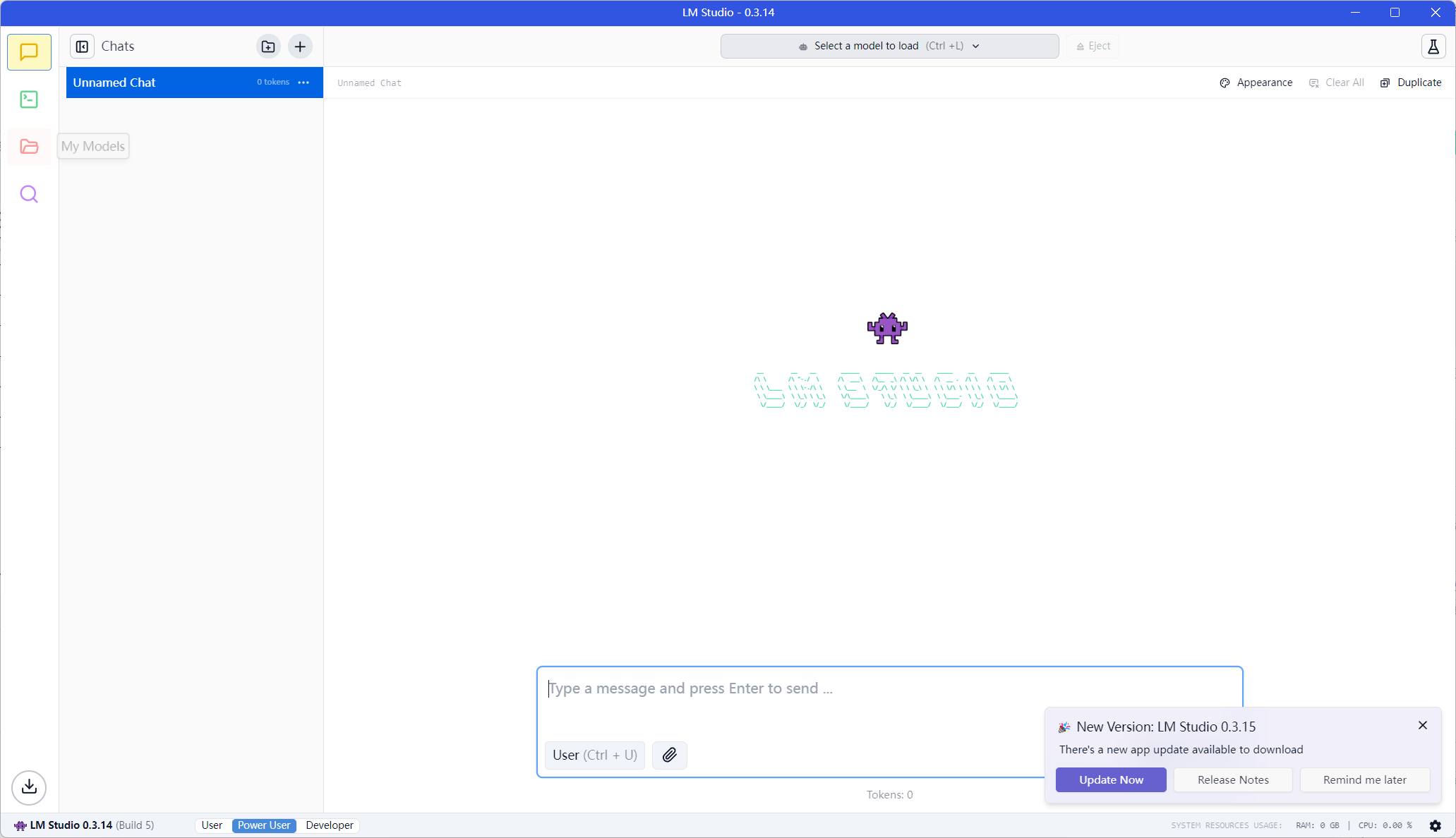Switch to User mode
This screenshot has width=1456, height=838.
coord(212,825)
